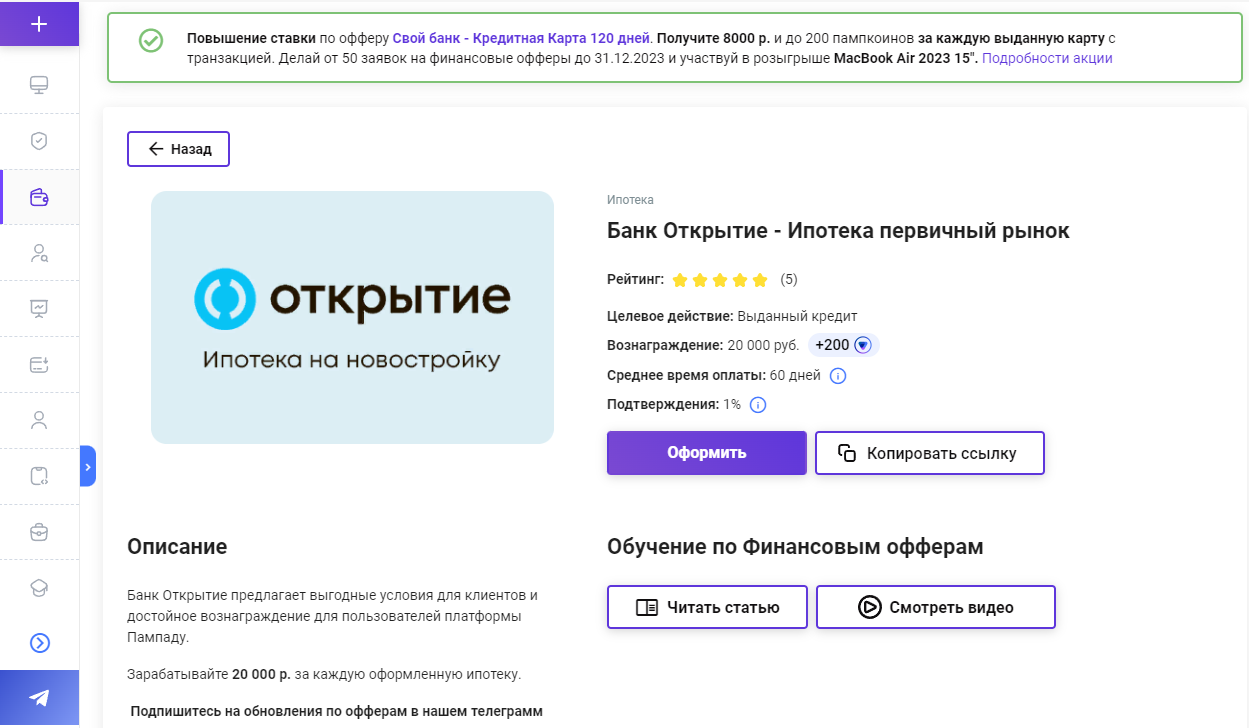
Task: Click the Открытие bank offer image
Action: pos(352,317)
